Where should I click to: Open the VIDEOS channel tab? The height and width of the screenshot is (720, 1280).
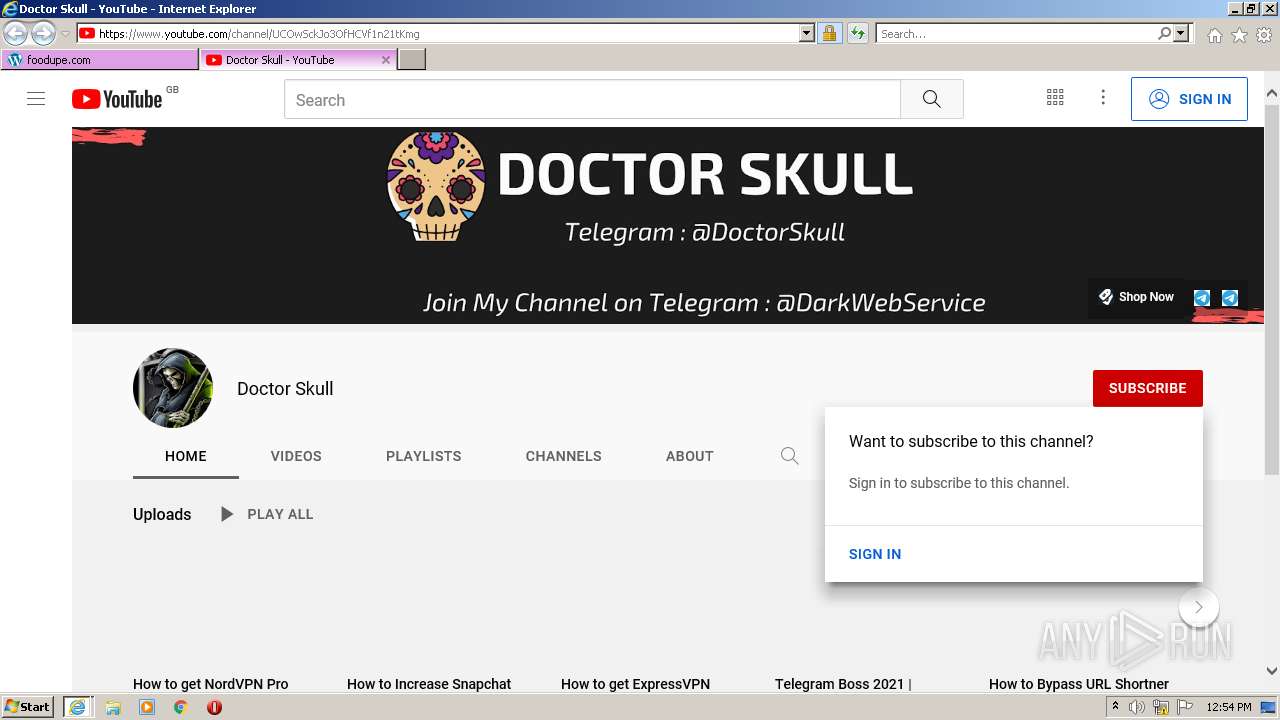click(x=296, y=456)
